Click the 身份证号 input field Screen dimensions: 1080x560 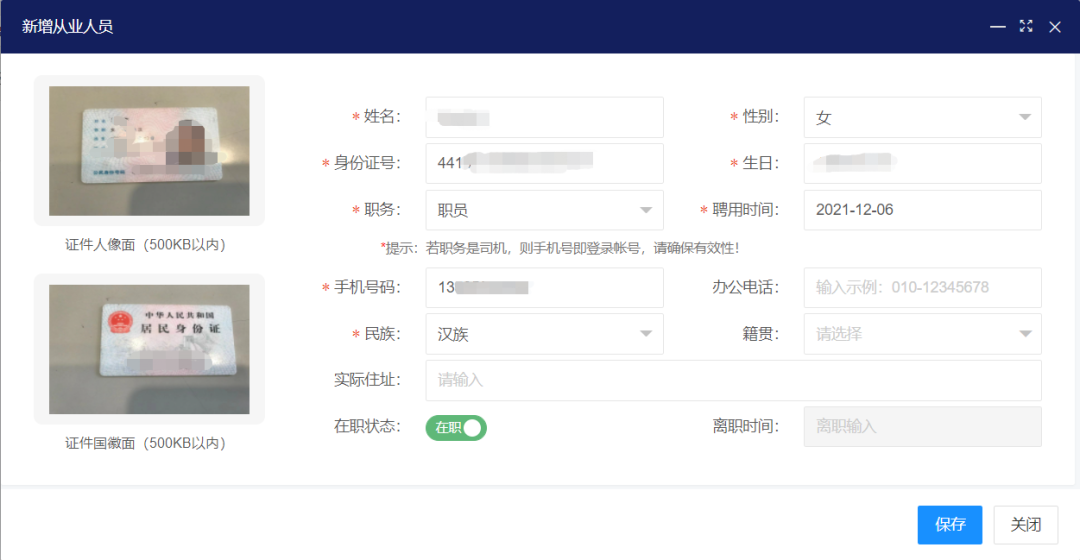(544, 163)
